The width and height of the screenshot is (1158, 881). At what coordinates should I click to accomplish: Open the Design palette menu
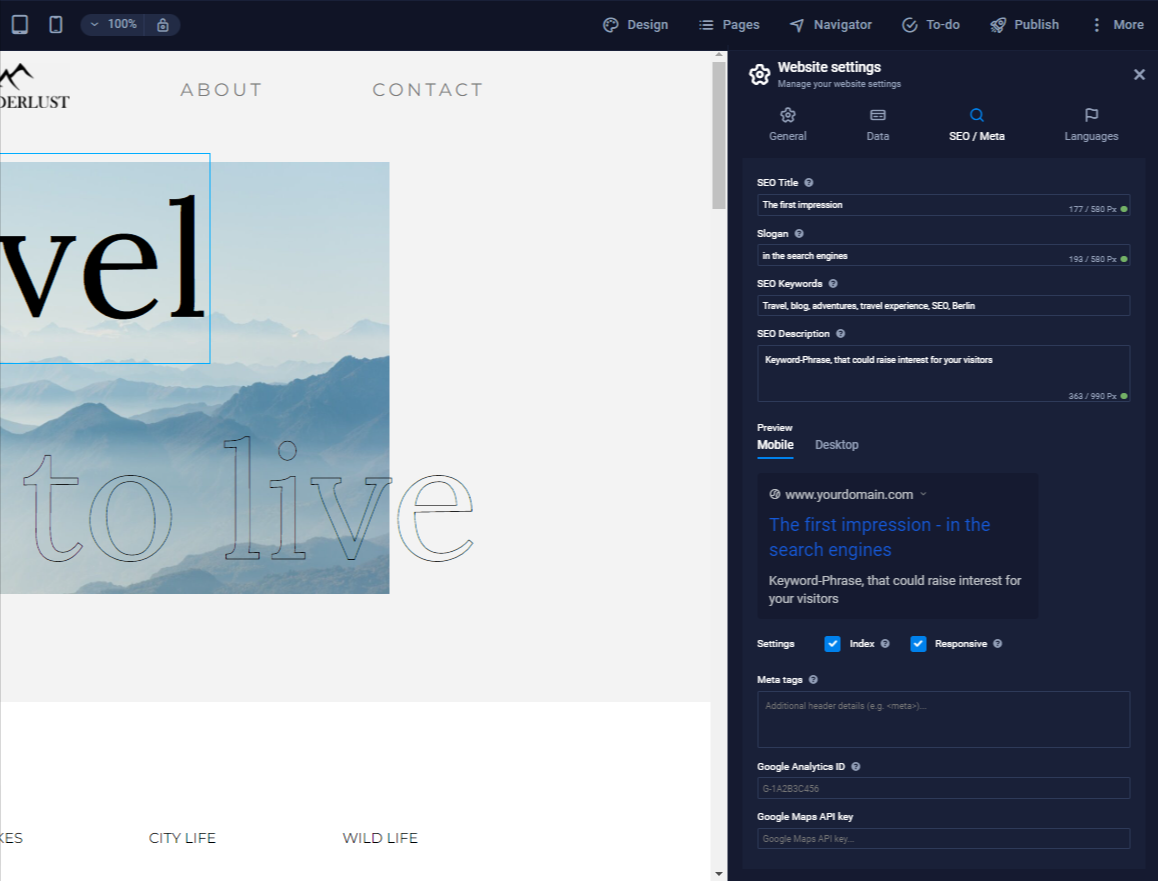click(x=635, y=24)
